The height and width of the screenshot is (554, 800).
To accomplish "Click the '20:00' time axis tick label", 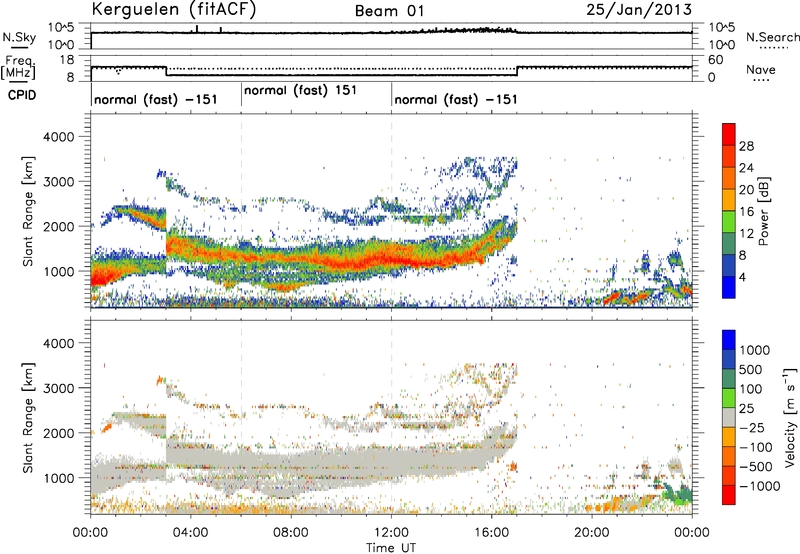I will (592, 533).
